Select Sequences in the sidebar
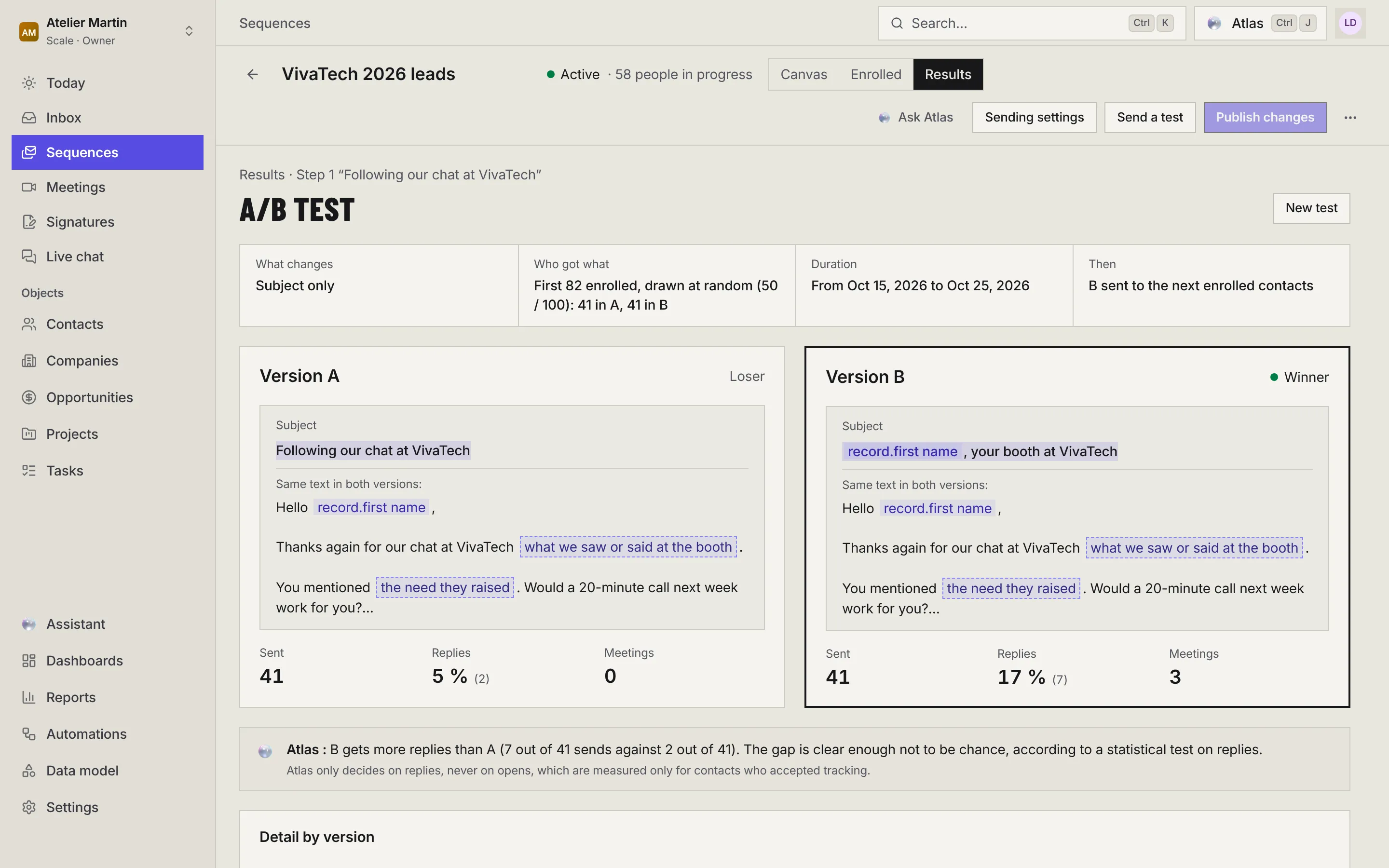Viewport: 1389px width, 868px height. click(x=108, y=152)
